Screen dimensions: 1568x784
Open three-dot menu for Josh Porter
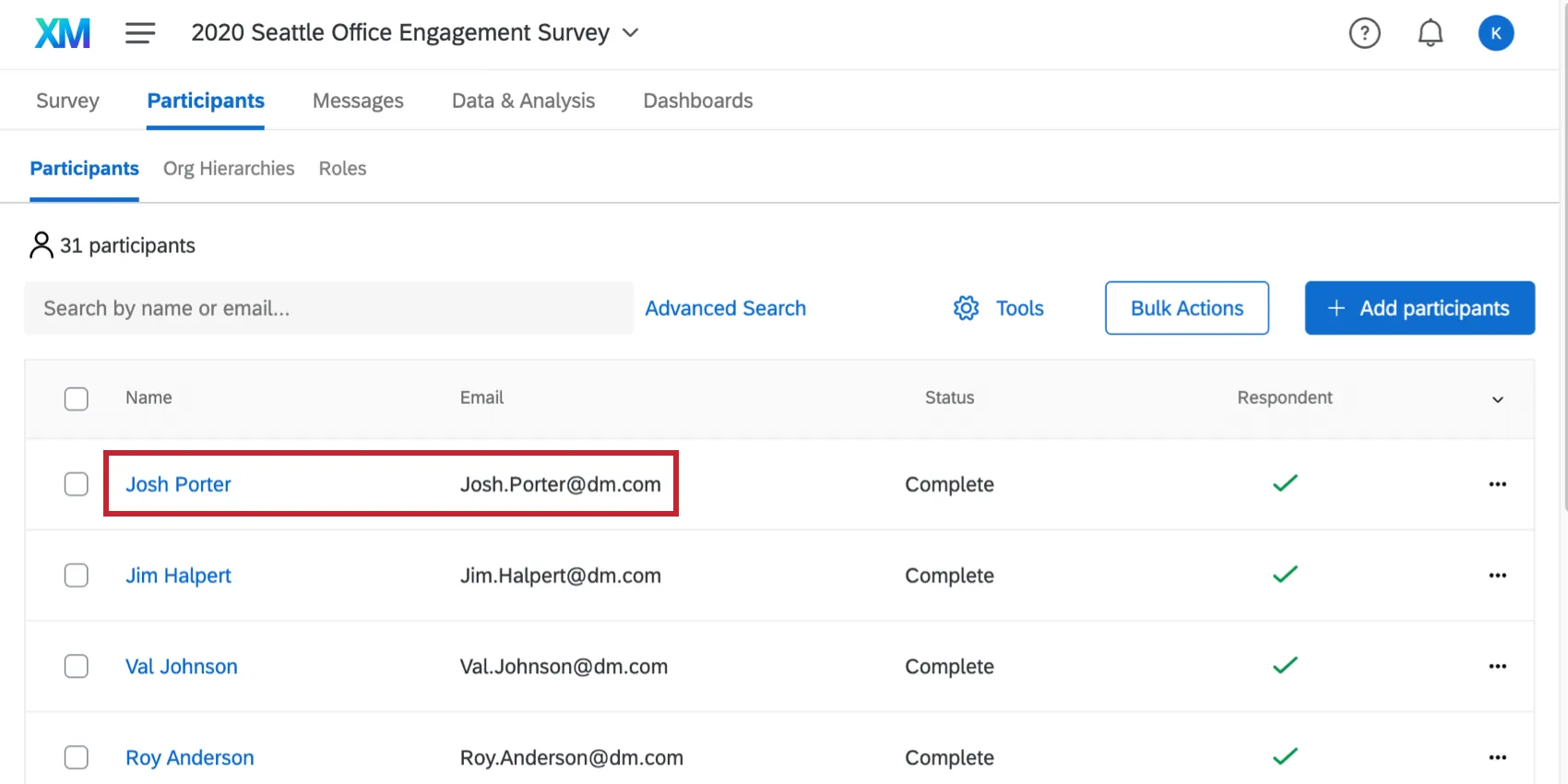pyautogui.click(x=1497, y=484)
